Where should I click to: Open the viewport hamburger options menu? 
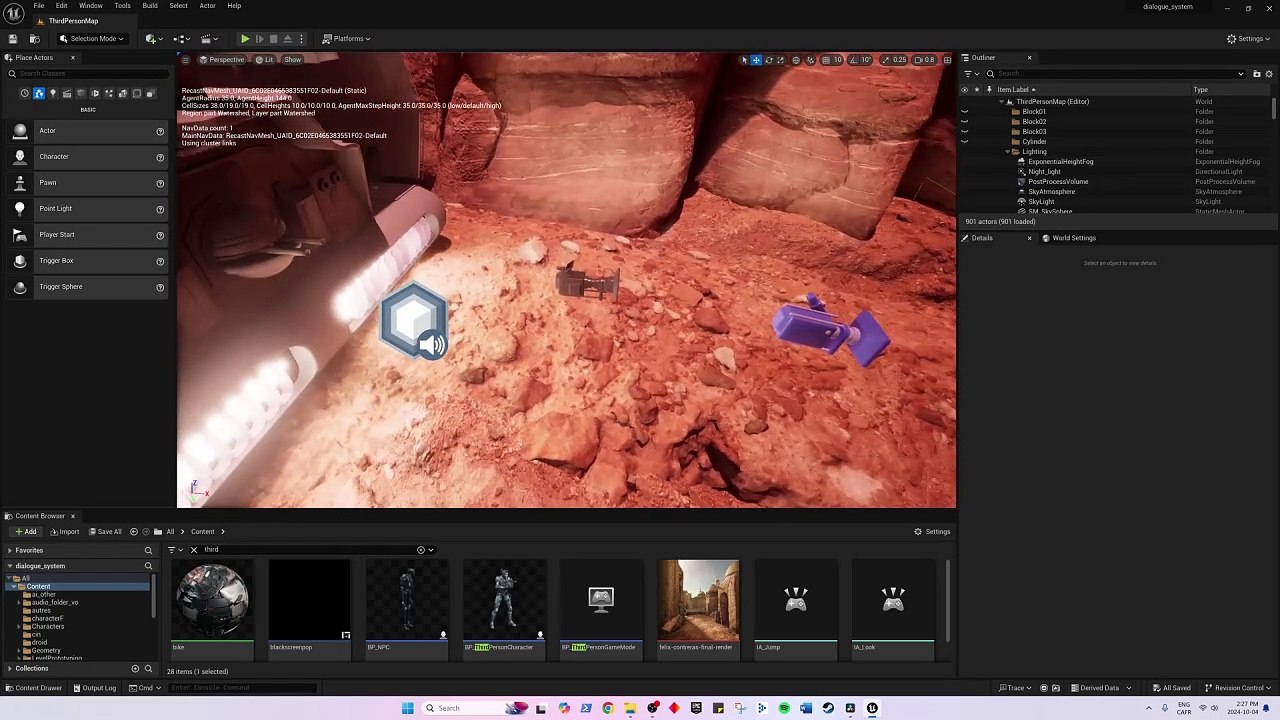point(185,60)
